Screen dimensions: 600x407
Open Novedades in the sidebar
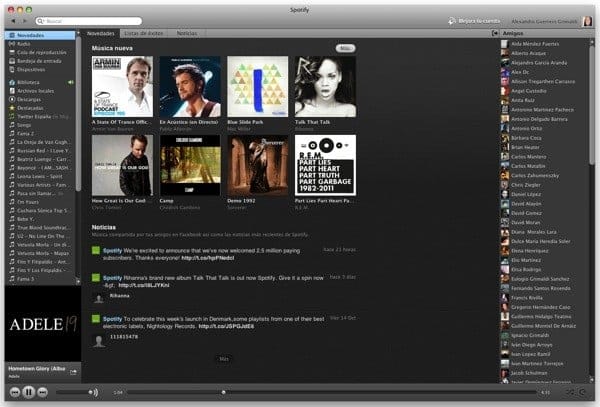coord(40,35)
